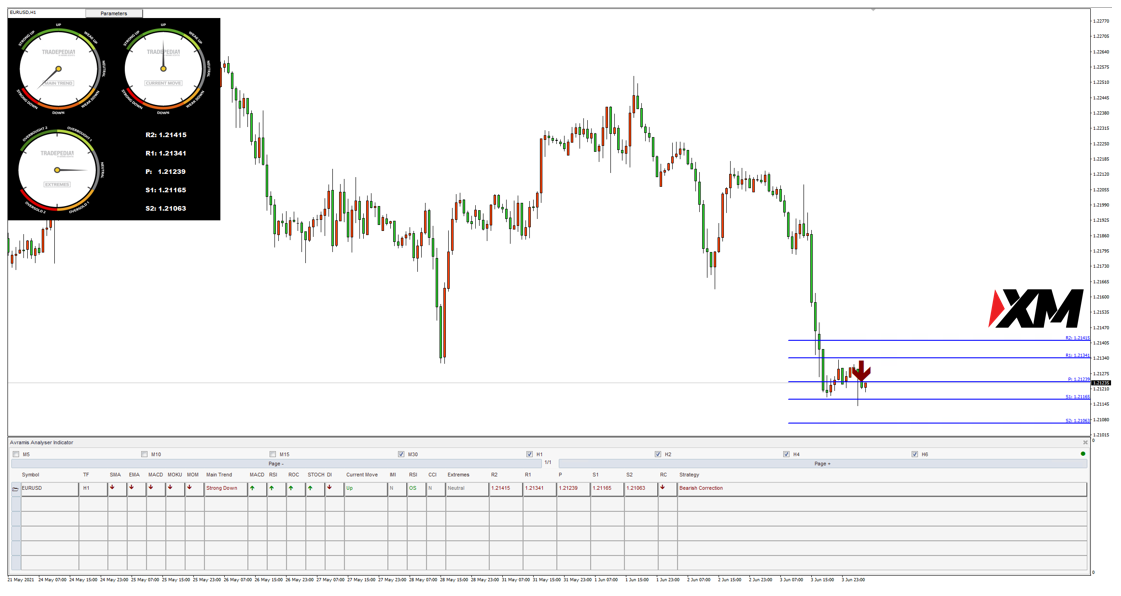Click the red sell arrow on chart
The width and height of the screenshot is (1121, 596).
[x=861, y=370]
